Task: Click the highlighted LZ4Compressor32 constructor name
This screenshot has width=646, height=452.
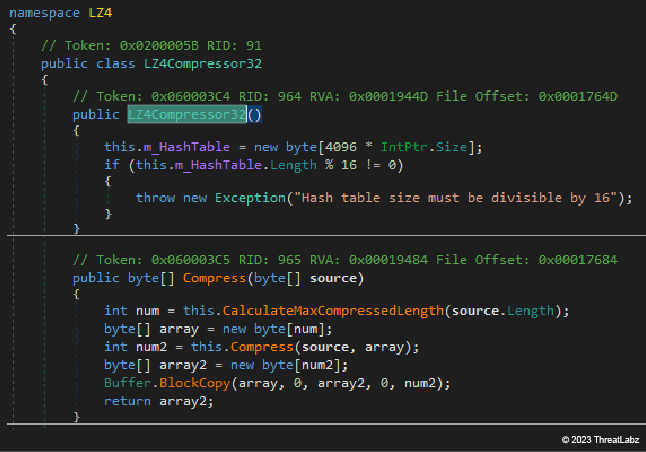Action: [187, 114]
